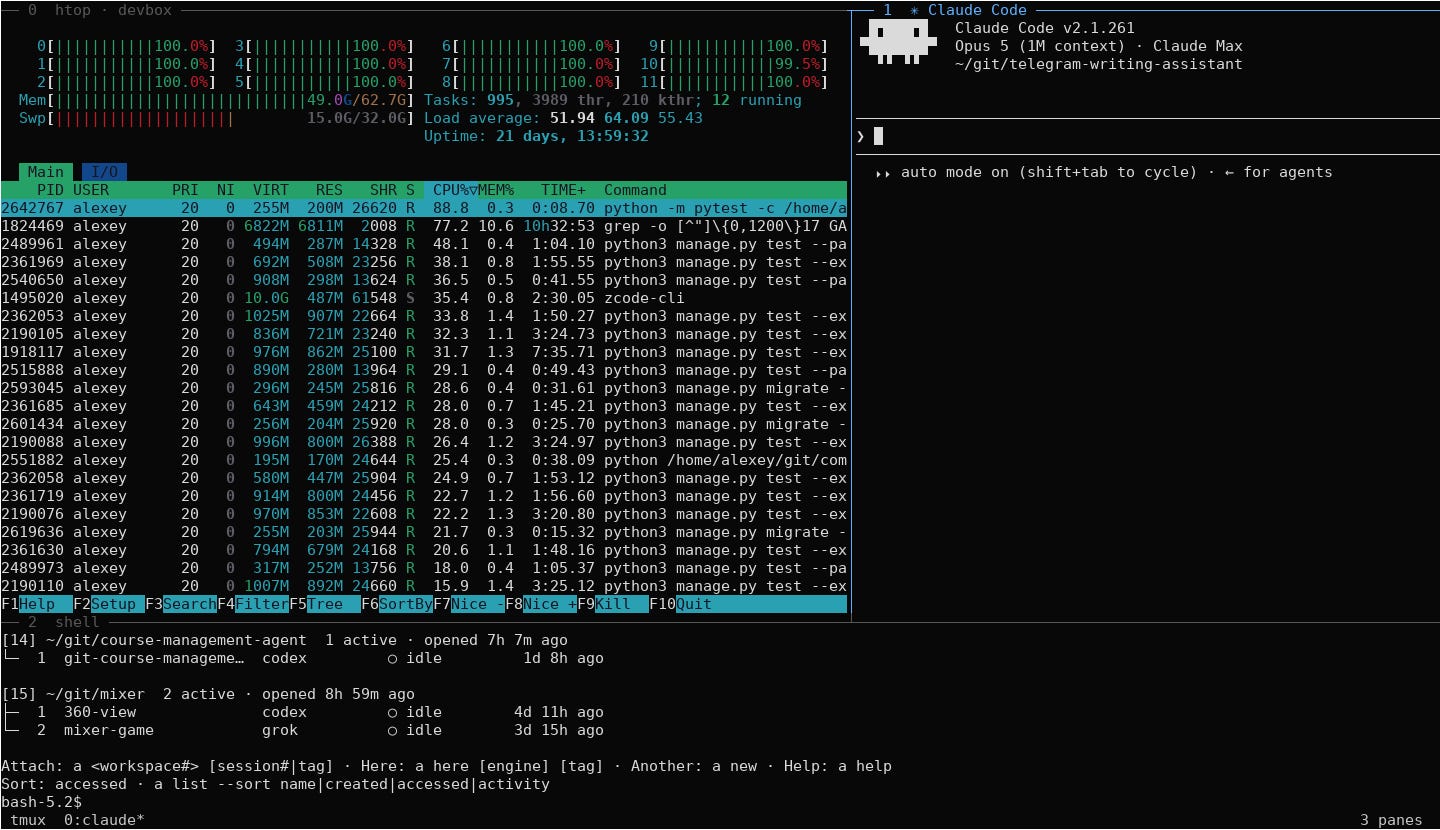Click F9 Kill in htop footer
Viewport: 1440px width, 830px height.
613,604
